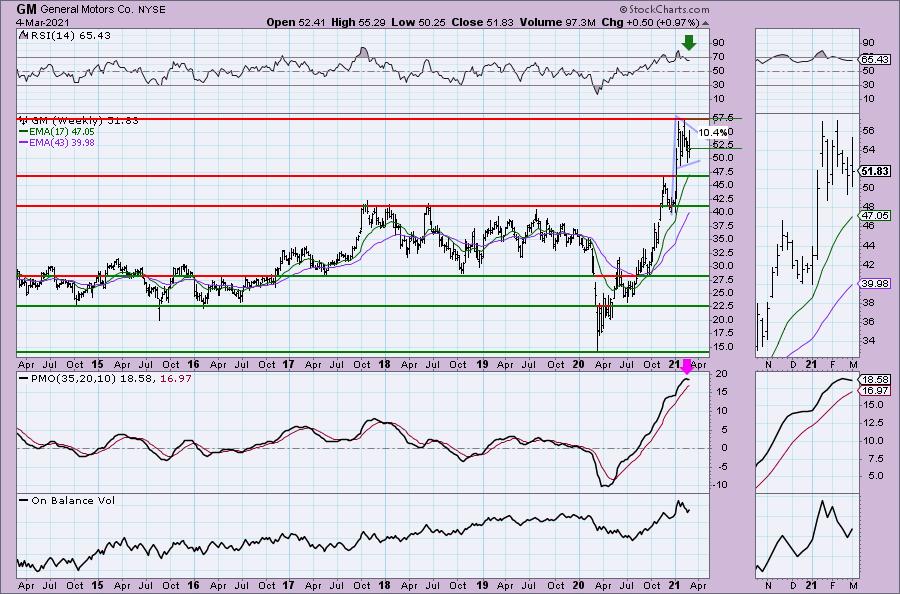Click the 16.97 signal value tag in the right panel
The image size is (900, 594).
coord(875,391)
